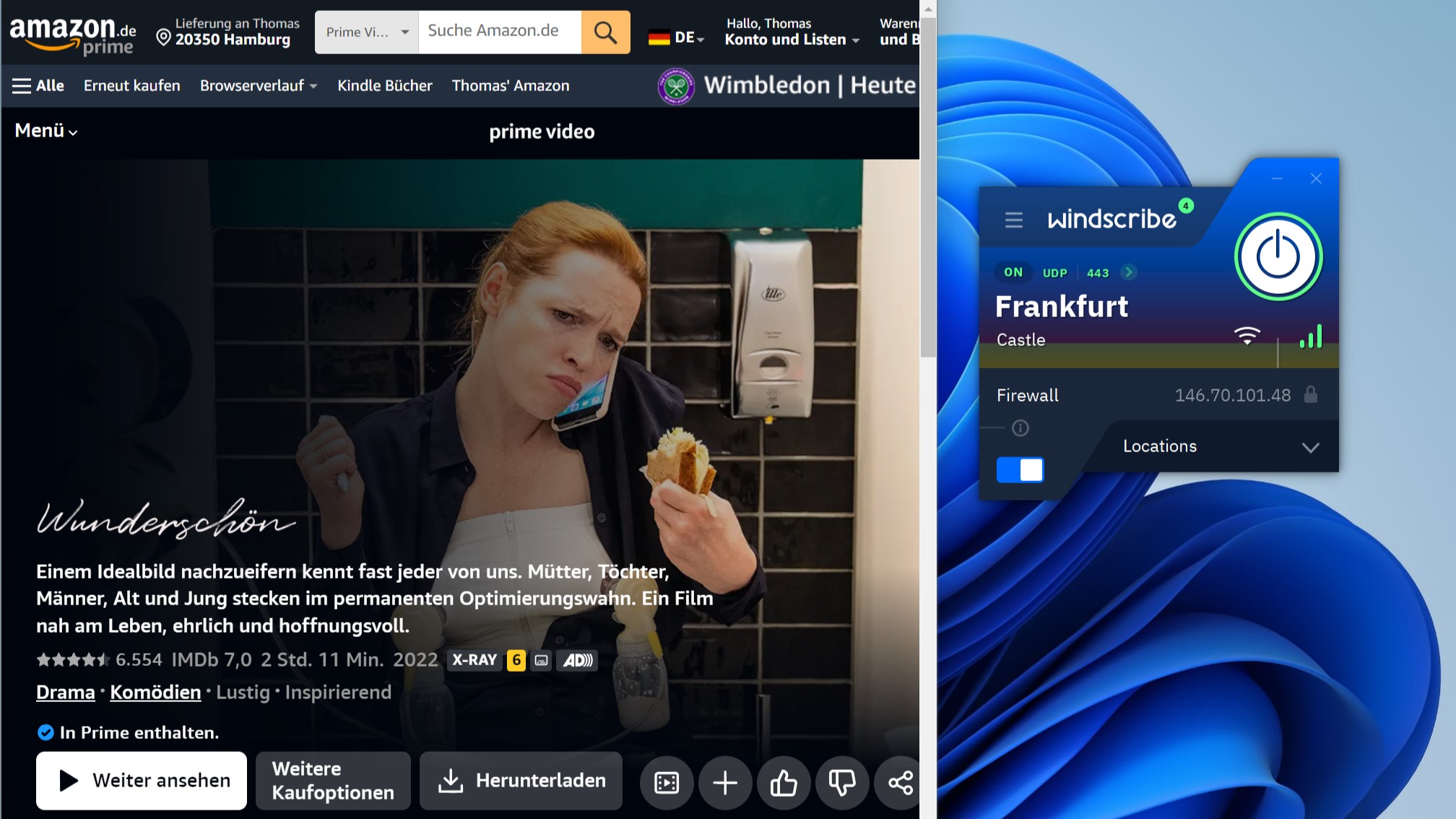Click the Windscribe signal strength bar indicator
1456x819 pixels.
click(x=1311, y=338)
